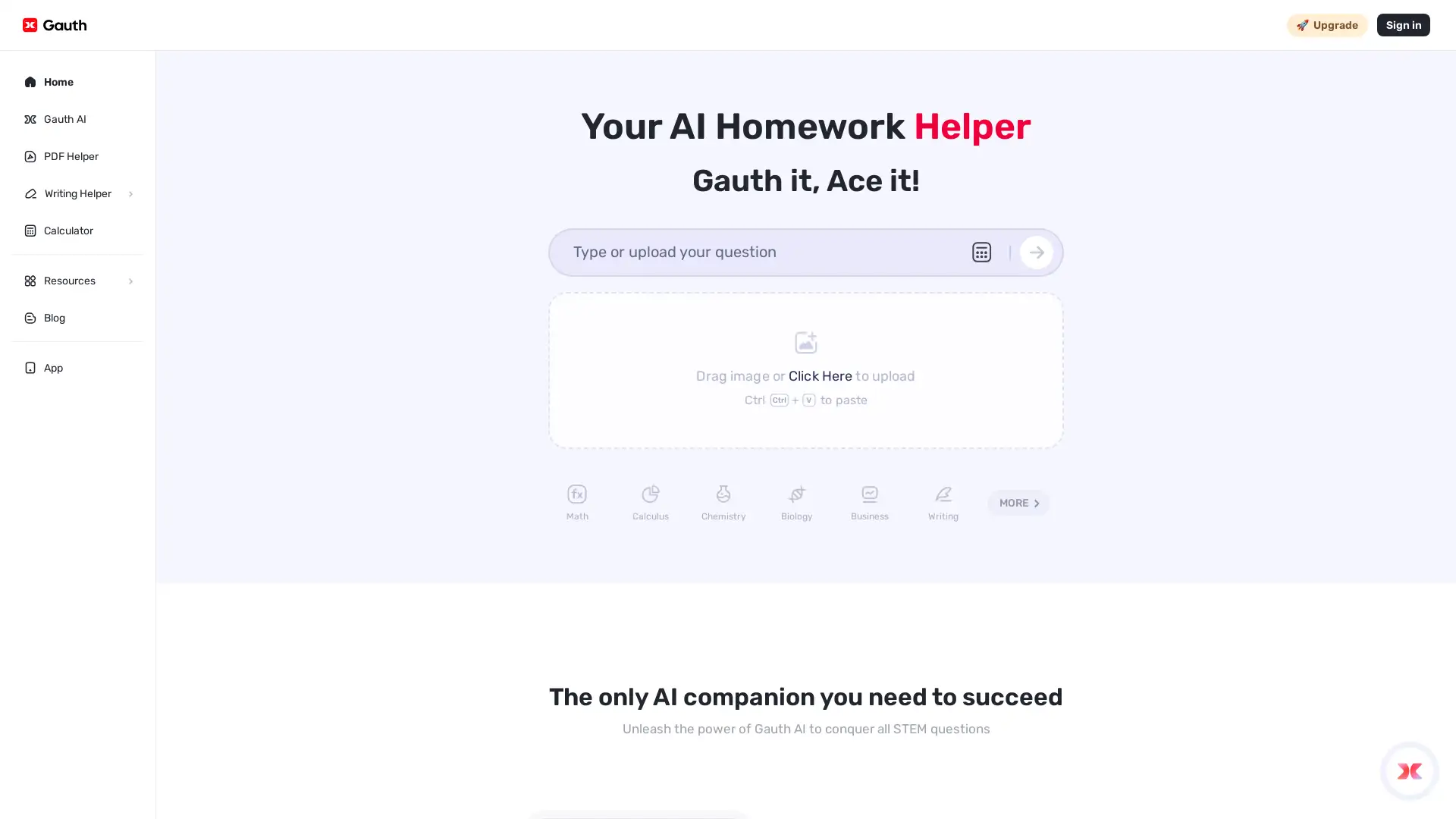Click the Home sidebar item
The height and width of the screenshot is (819, 1456).
click(x=58, y=82)
